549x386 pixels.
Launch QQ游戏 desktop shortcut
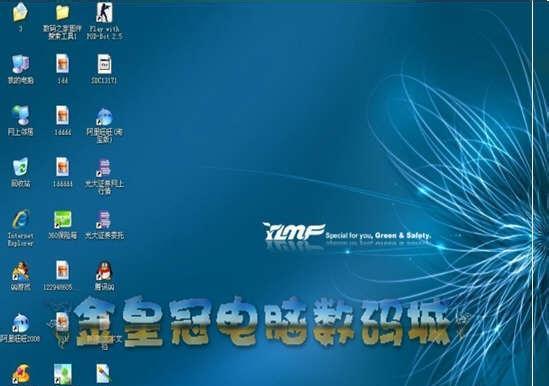pos(21,271)
